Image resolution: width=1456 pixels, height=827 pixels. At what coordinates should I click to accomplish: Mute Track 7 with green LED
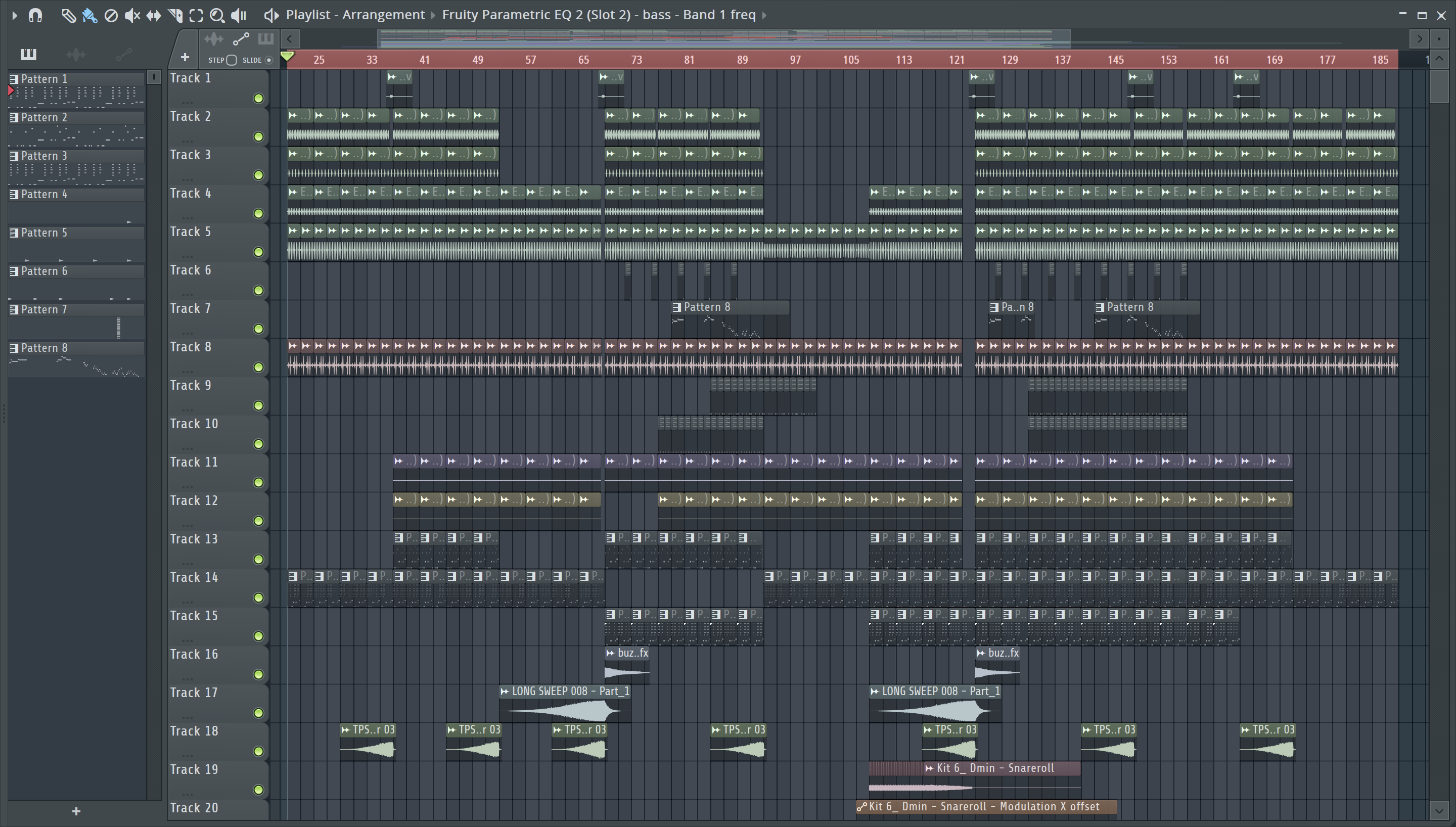(258, 330)
